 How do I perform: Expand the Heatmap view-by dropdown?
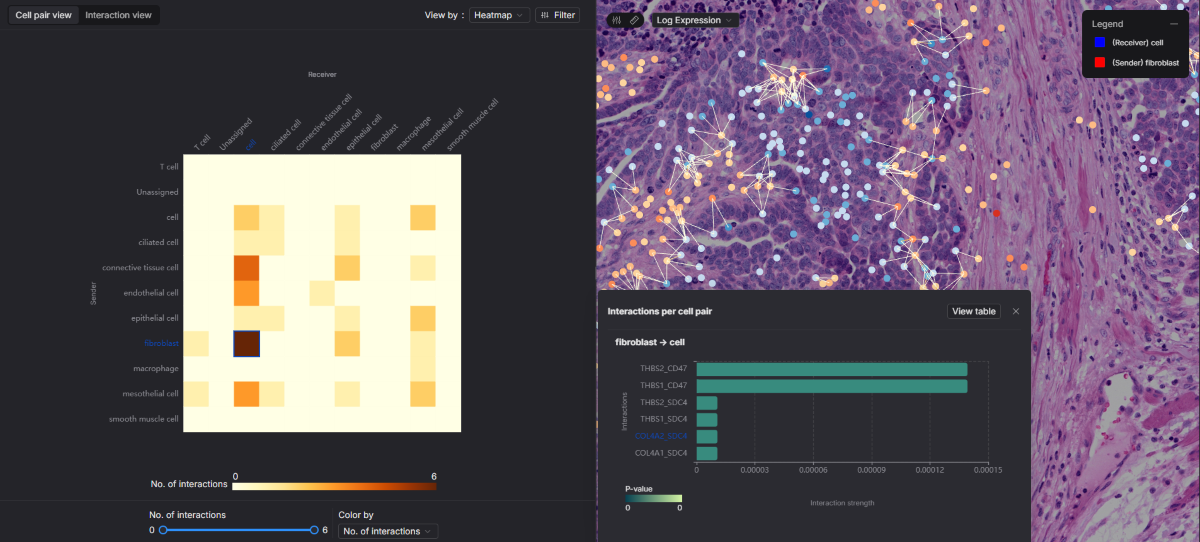coord(499,15)
